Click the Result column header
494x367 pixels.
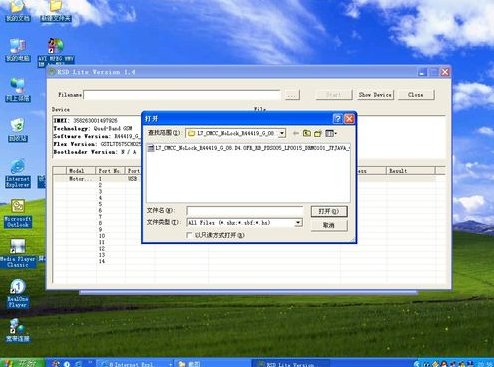pyautogui.click(x=411, y=171)
